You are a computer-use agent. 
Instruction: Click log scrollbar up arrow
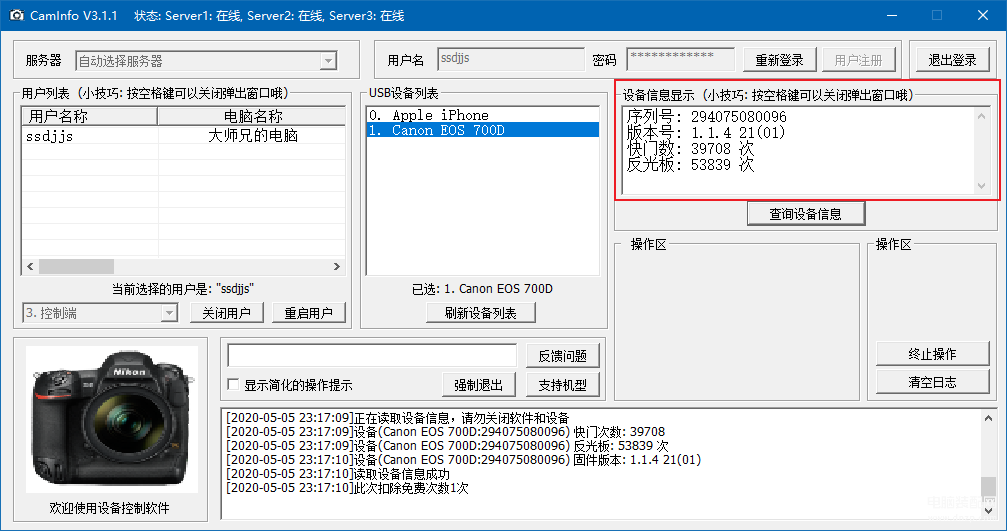(988, 418)
